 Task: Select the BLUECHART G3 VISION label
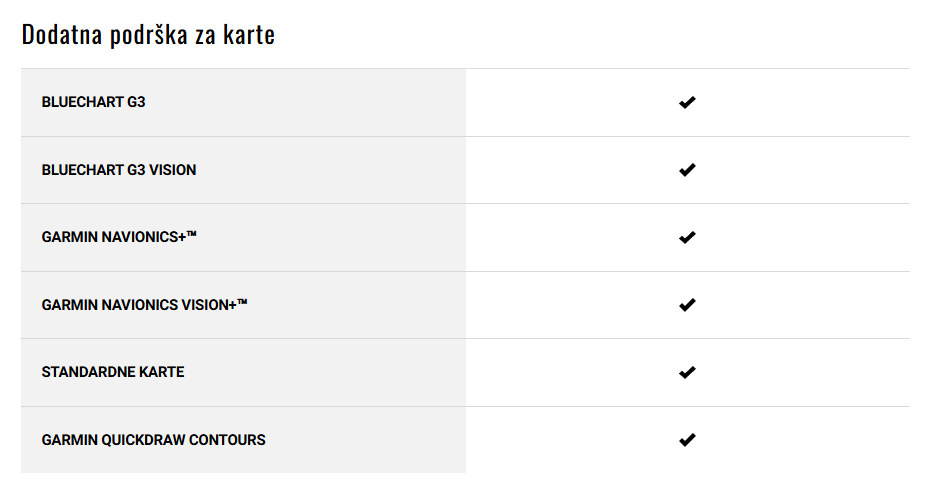[x=119, y=170]
